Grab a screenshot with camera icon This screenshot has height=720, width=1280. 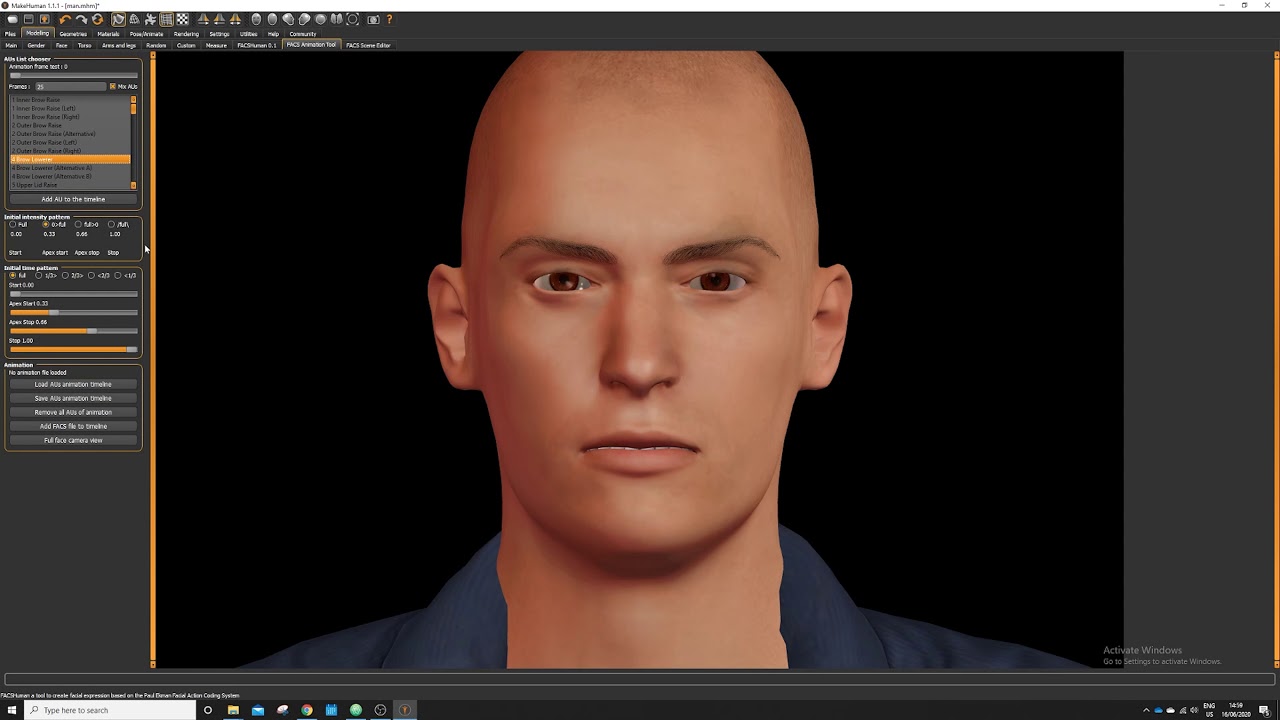(x=373, y=19)
